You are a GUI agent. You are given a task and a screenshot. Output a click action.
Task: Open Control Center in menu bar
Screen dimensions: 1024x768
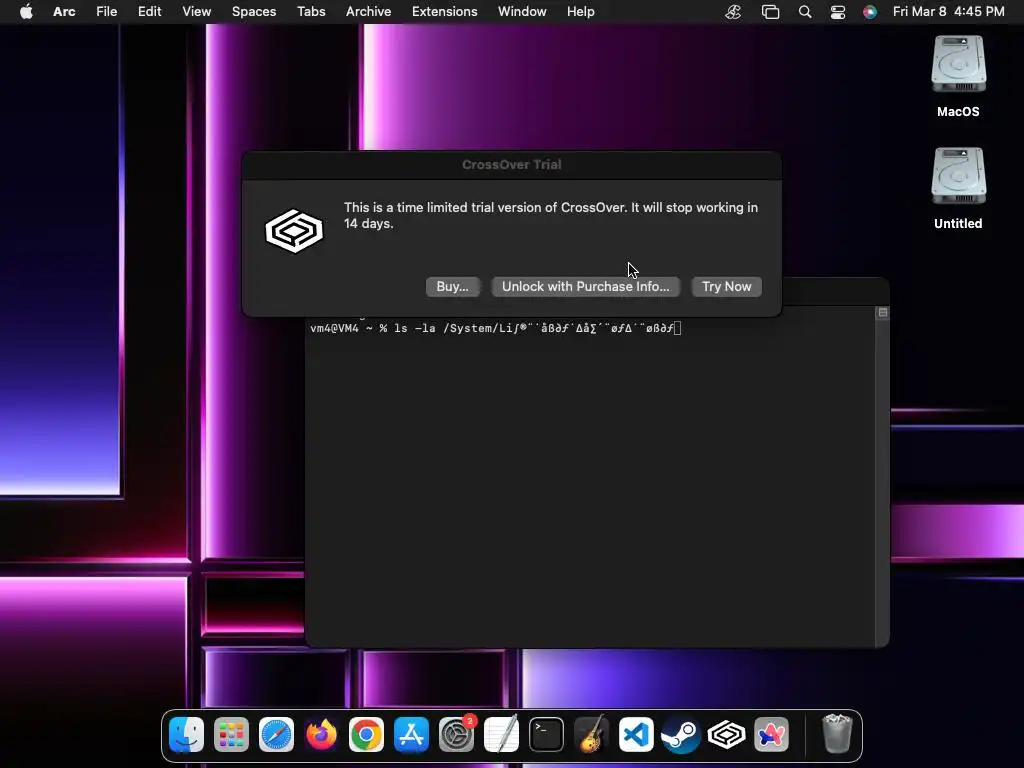[838, 12]
